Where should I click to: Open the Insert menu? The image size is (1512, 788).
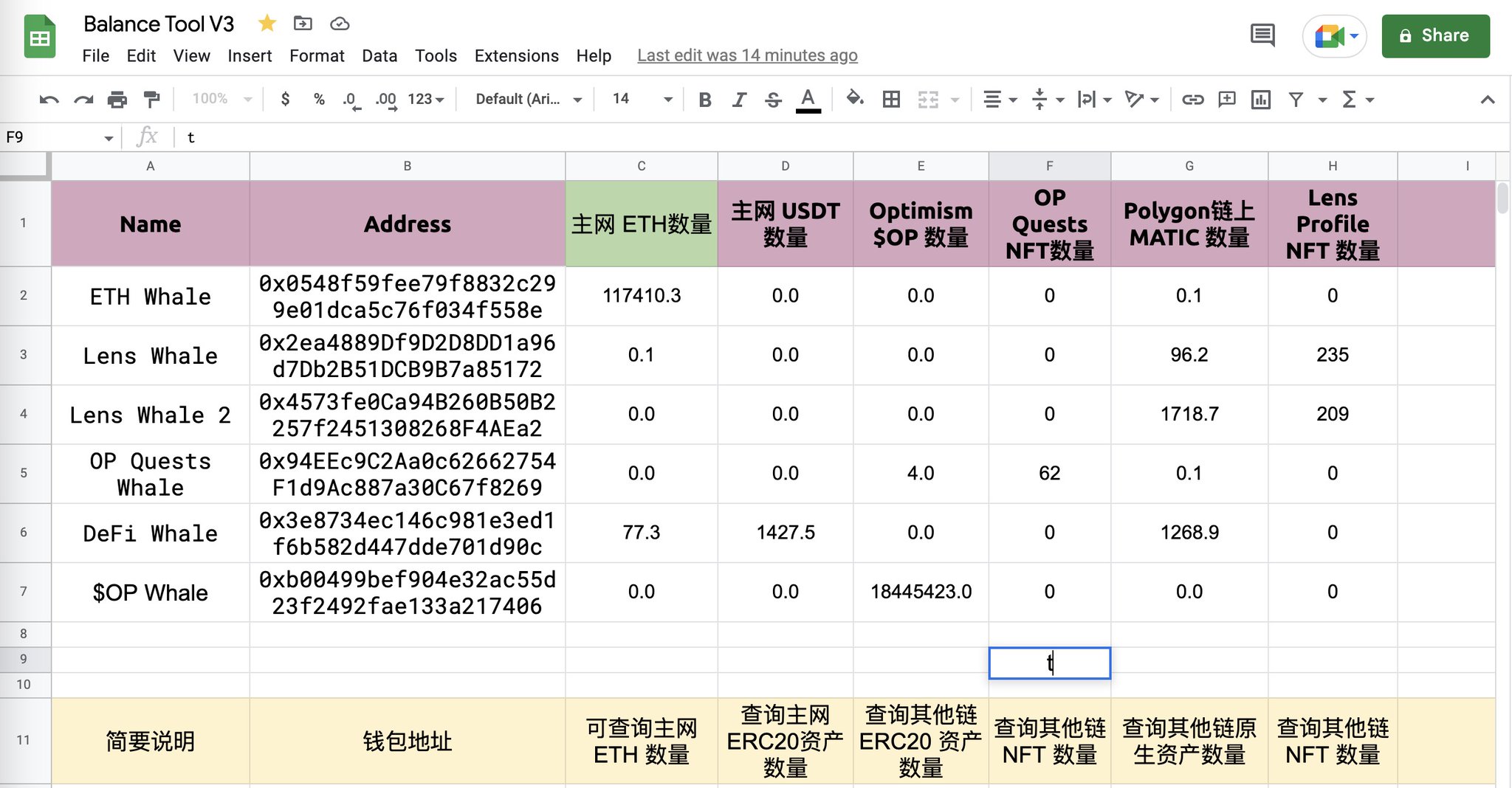coord(250,56)
